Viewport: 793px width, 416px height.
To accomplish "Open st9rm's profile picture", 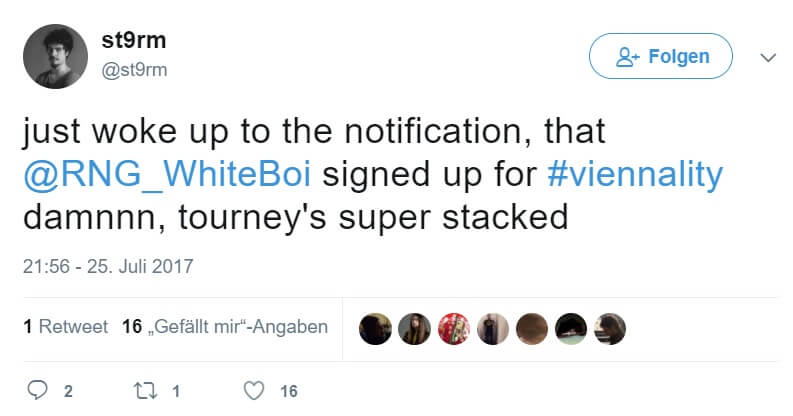I will click(52, 56).
